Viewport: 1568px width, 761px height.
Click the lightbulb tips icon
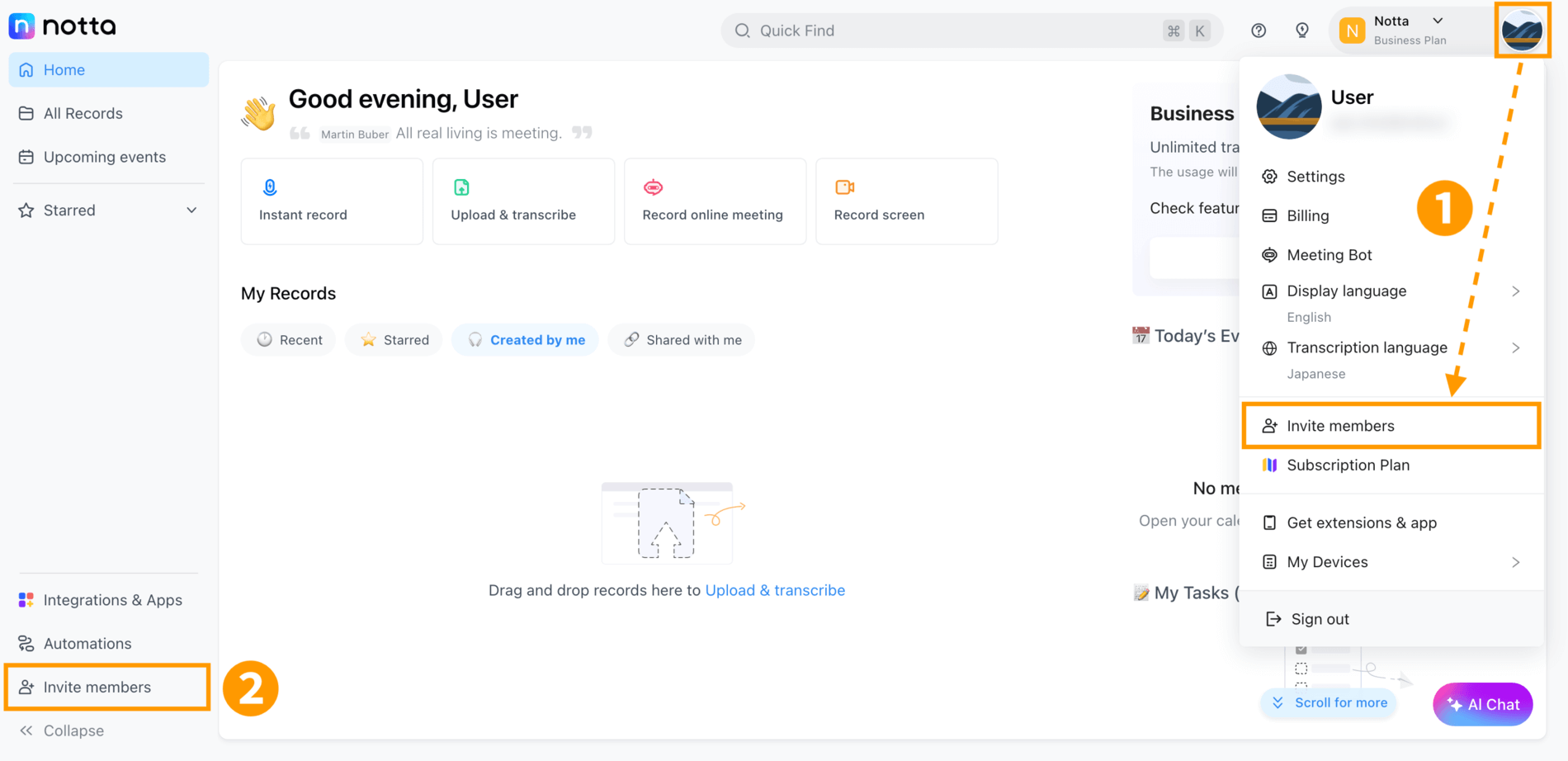pos(1302,31)
